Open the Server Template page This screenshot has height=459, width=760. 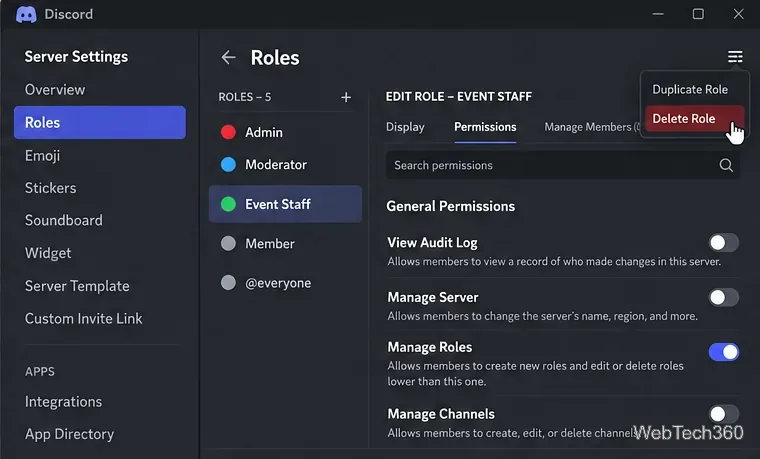(x=77, y=286)
